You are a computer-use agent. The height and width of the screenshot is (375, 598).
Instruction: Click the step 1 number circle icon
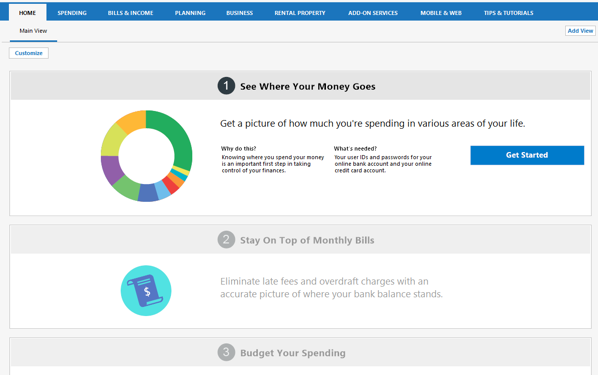click(226, 86)
